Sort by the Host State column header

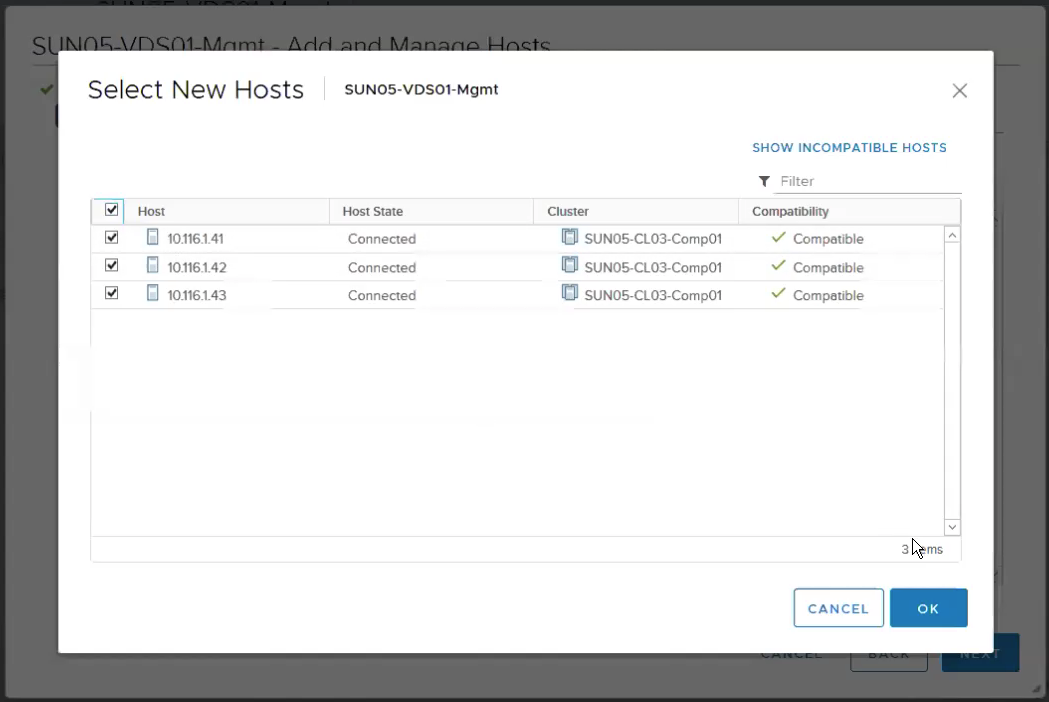pos(373,211)
